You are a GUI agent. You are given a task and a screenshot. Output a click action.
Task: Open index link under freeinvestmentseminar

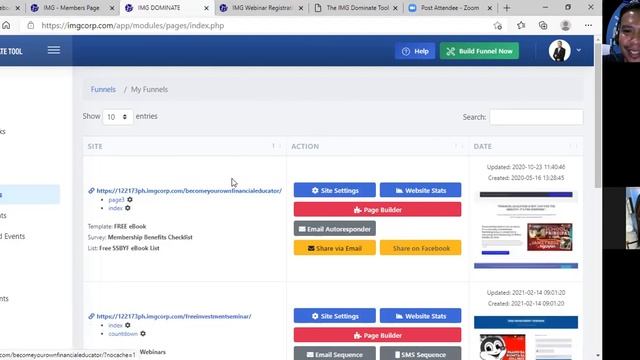coord(116,325)
